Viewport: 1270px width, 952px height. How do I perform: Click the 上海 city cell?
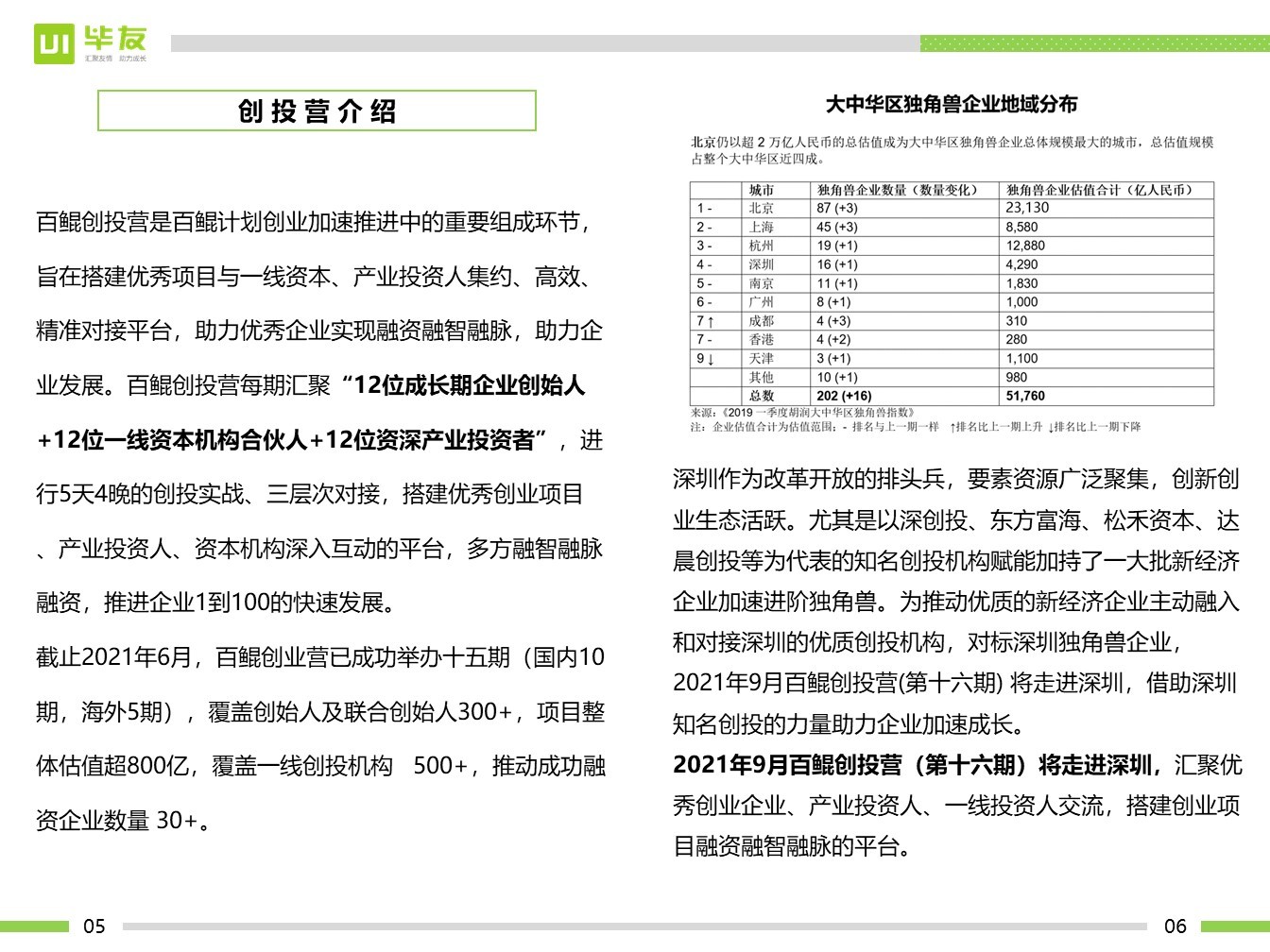point(762,227)
